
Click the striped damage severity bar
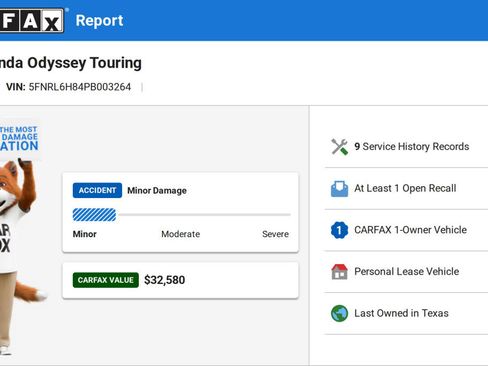click(x=94, y=215)
